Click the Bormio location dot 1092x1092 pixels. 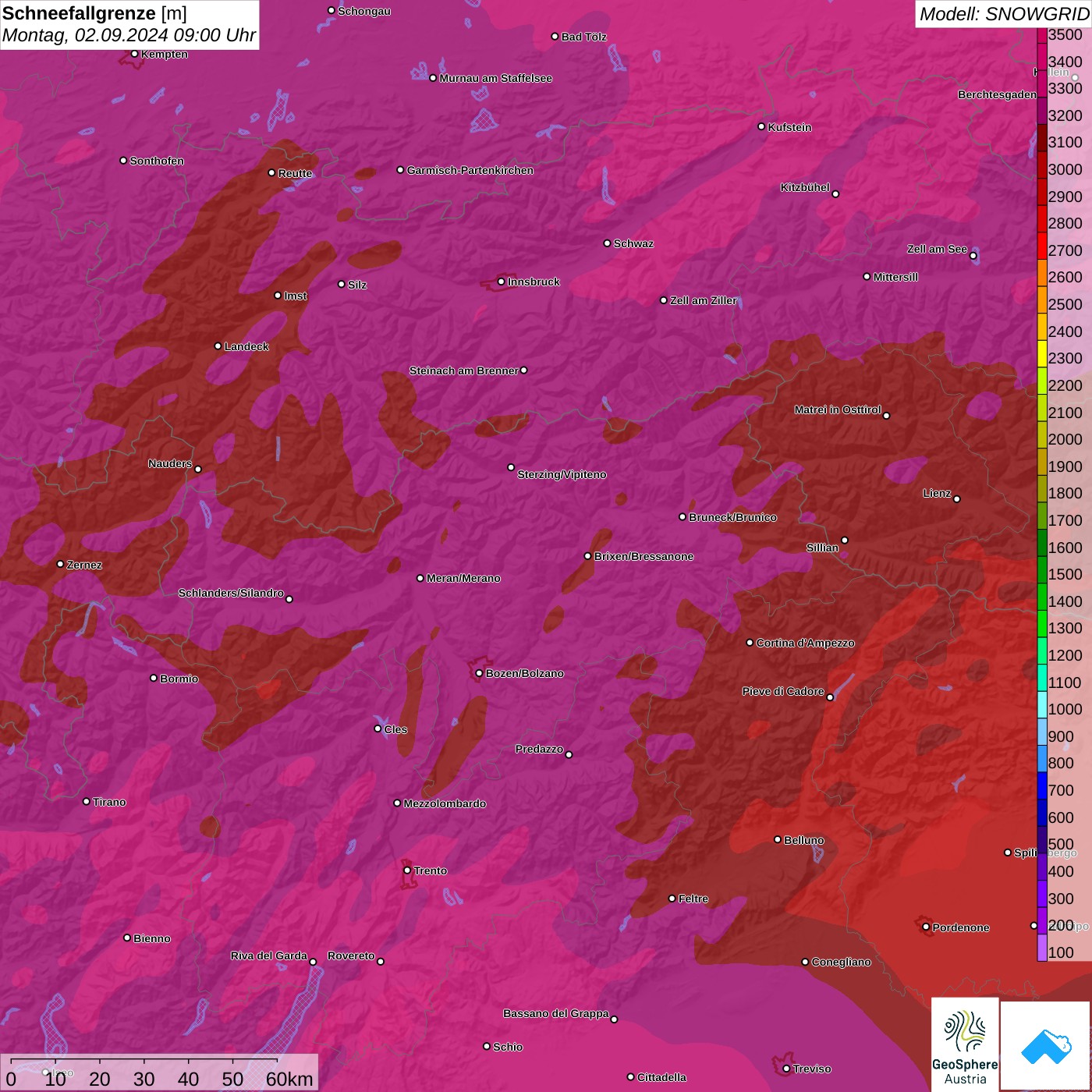pos(154,678)
